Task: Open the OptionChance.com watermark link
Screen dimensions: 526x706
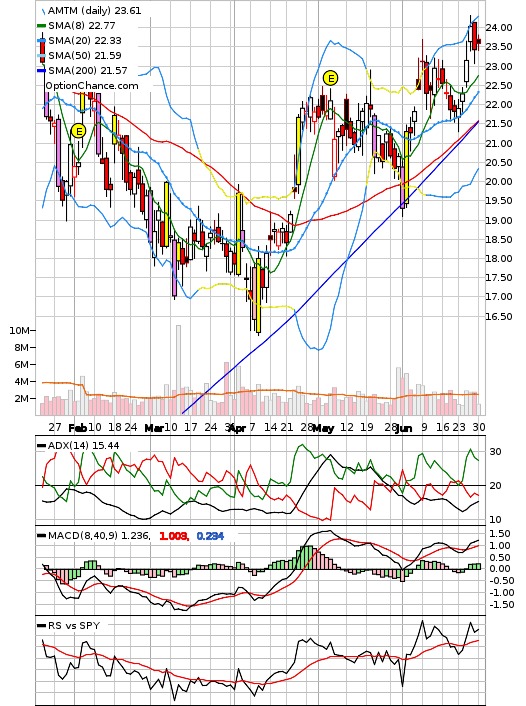Action: [x=92, y=86]
